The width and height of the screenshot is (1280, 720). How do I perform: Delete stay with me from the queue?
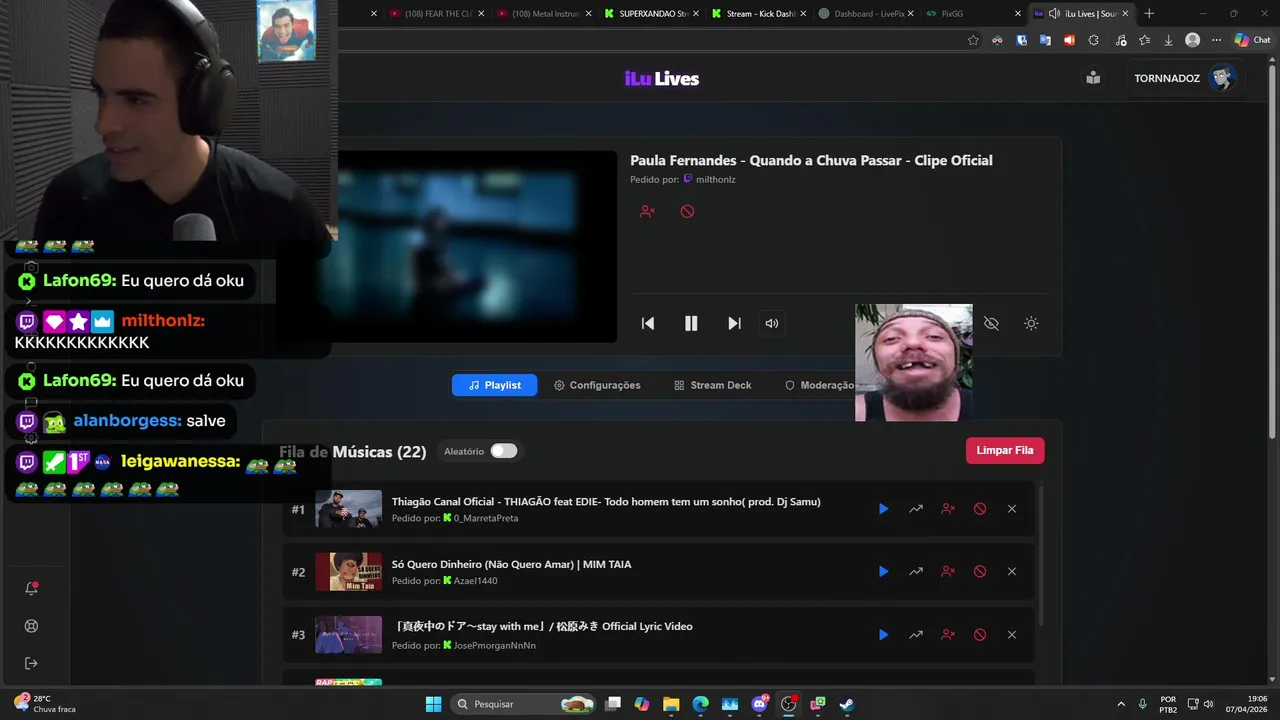coord(1012,634)
